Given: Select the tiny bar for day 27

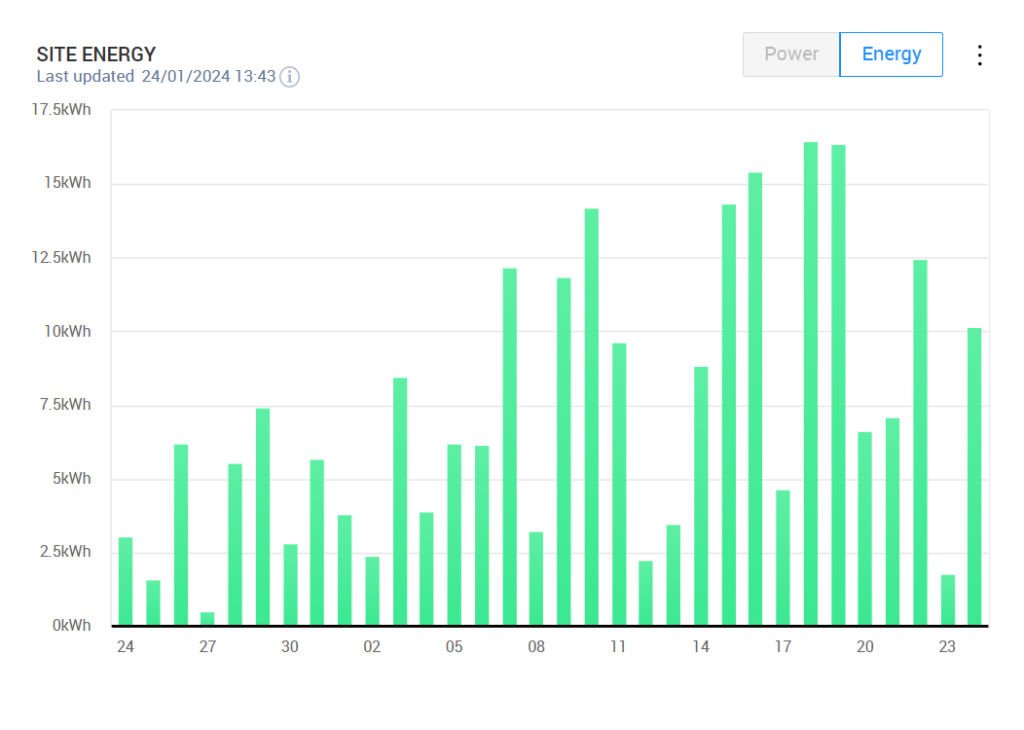Looking at the screenshot, I should 207,618.
